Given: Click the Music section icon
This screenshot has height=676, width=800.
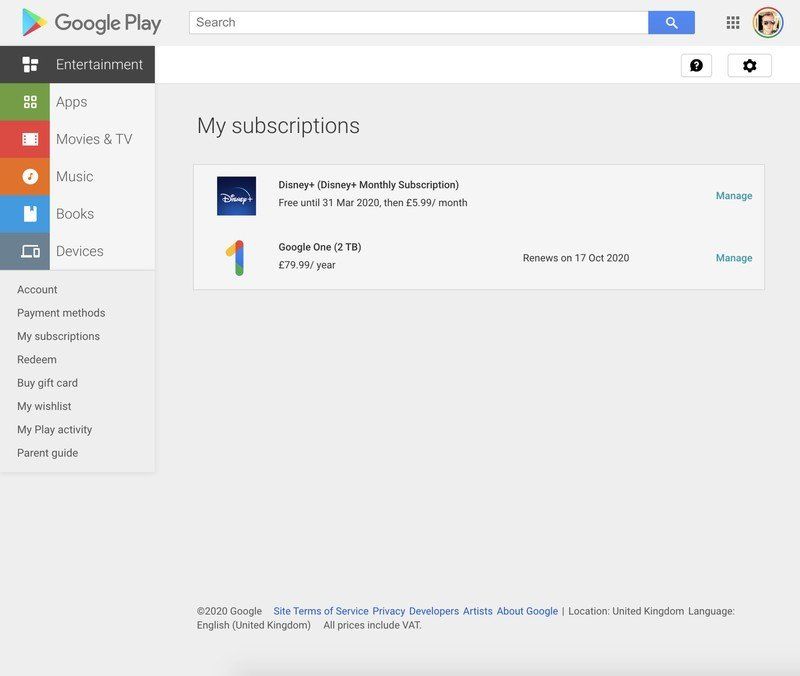Looking at the screenshot, I should click(x=28, y=176).
